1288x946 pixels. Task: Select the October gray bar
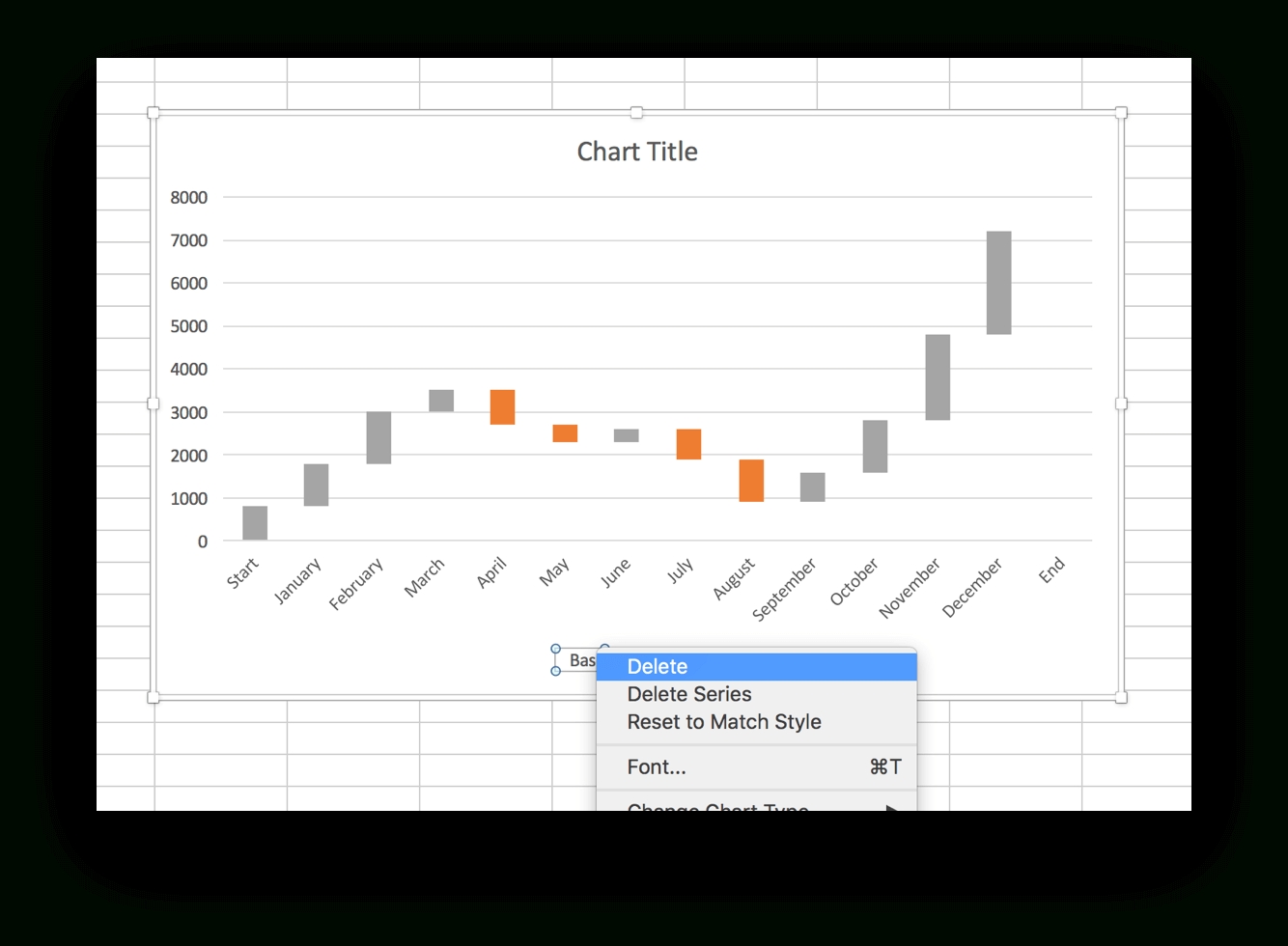(x=875, y=446)
